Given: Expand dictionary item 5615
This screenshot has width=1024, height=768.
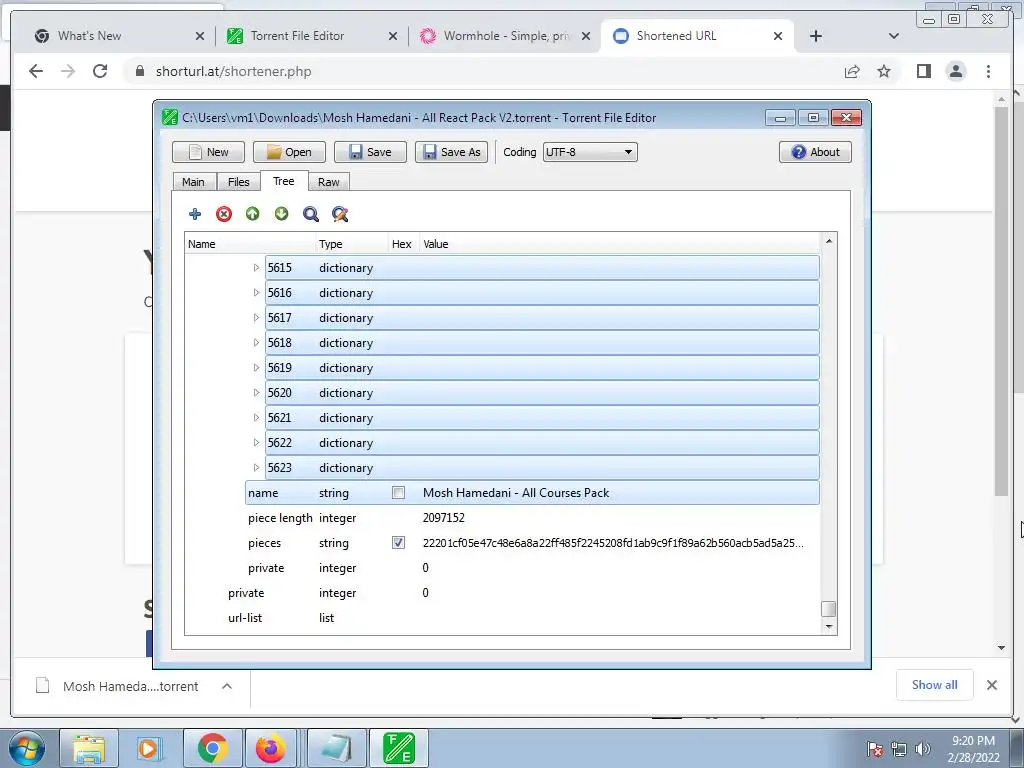Looking at the screenshot, I should coord(256,268).
